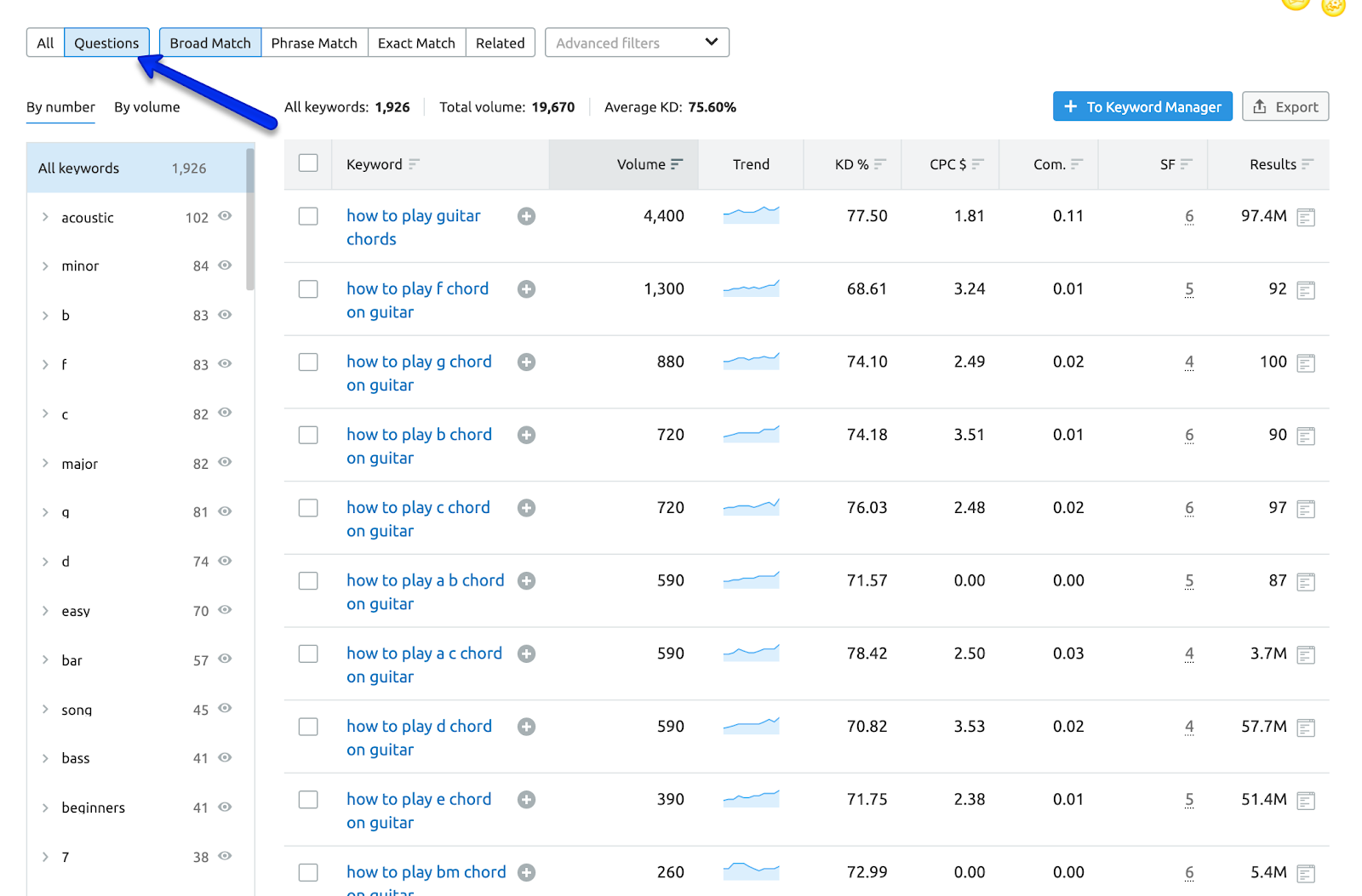Select Phrase Match tab
1362x896 pixels.
[314, 43]
